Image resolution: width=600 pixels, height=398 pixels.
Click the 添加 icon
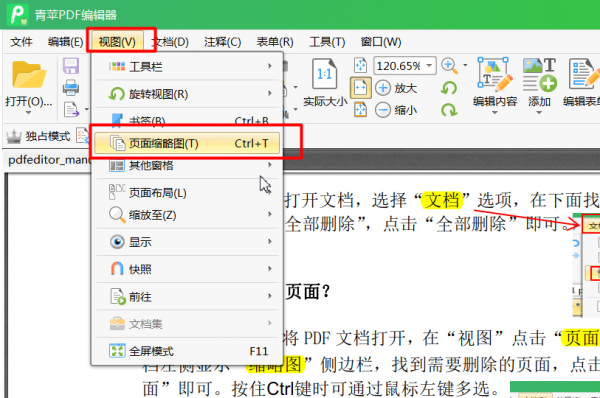[x=539, y=75]
